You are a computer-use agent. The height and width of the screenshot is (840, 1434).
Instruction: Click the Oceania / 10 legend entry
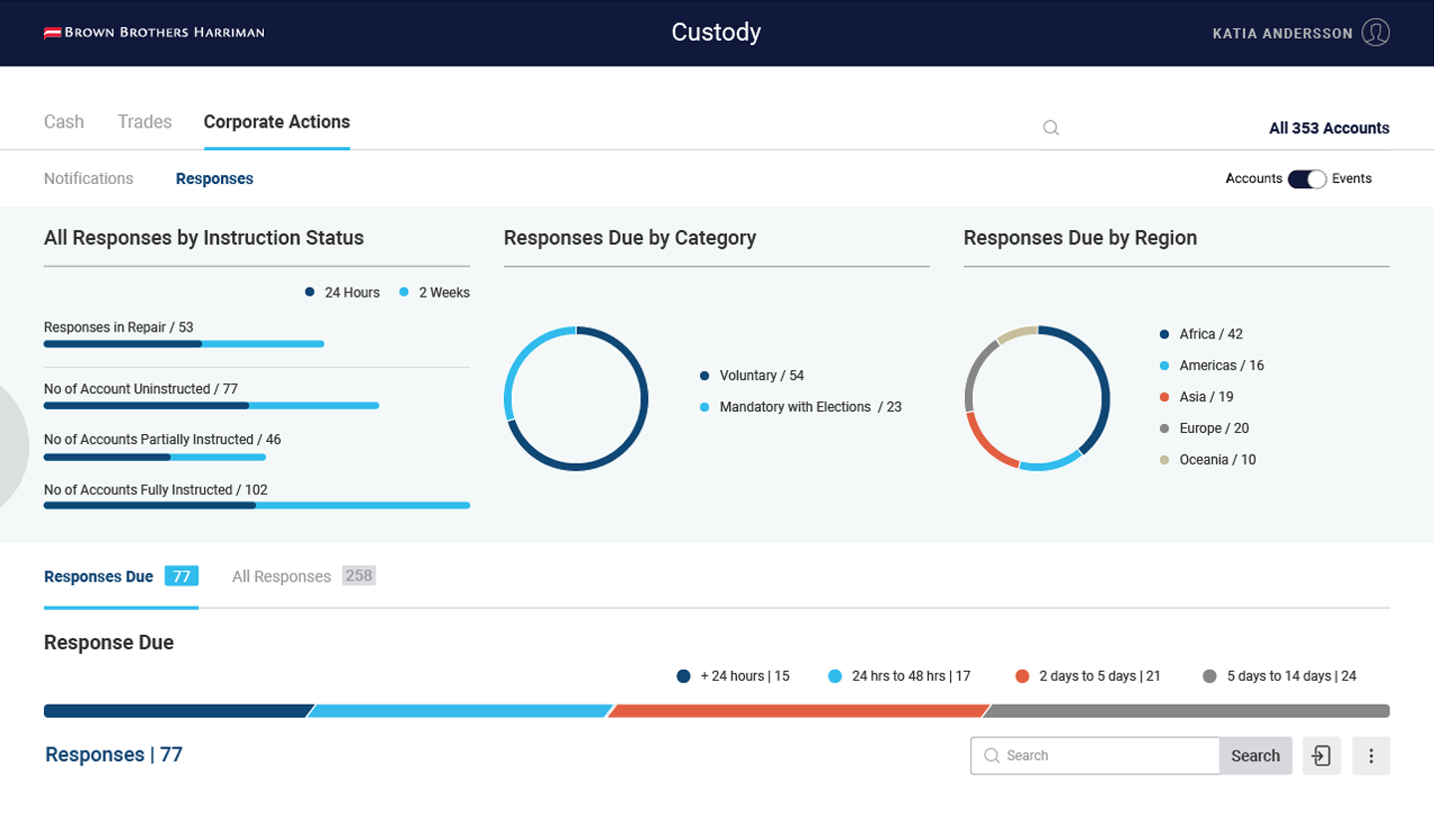tap(1208, 460)
